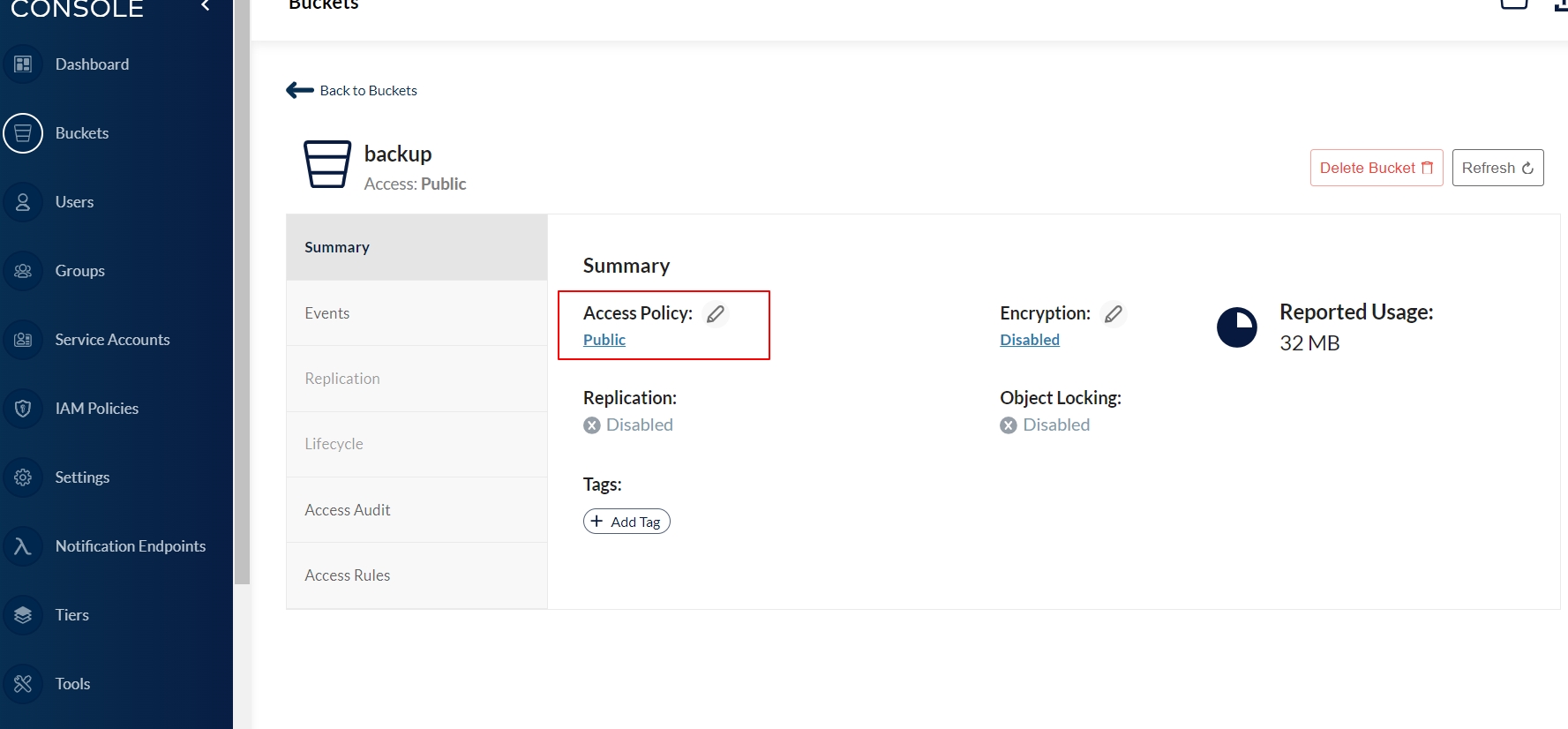Click the Encryption edit pencil icon
Viewport: 1568px width, 729px height.
1114,314
